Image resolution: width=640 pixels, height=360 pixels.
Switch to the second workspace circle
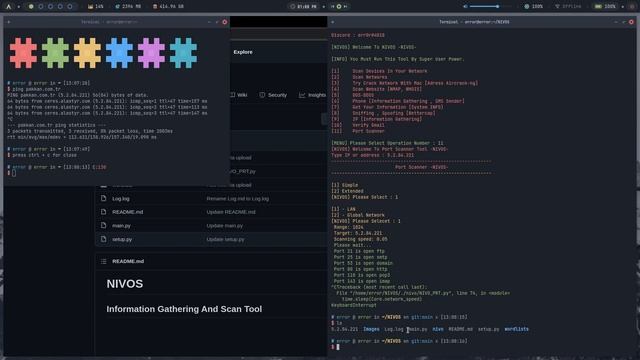pyautogui.click(x=41, y=7)
